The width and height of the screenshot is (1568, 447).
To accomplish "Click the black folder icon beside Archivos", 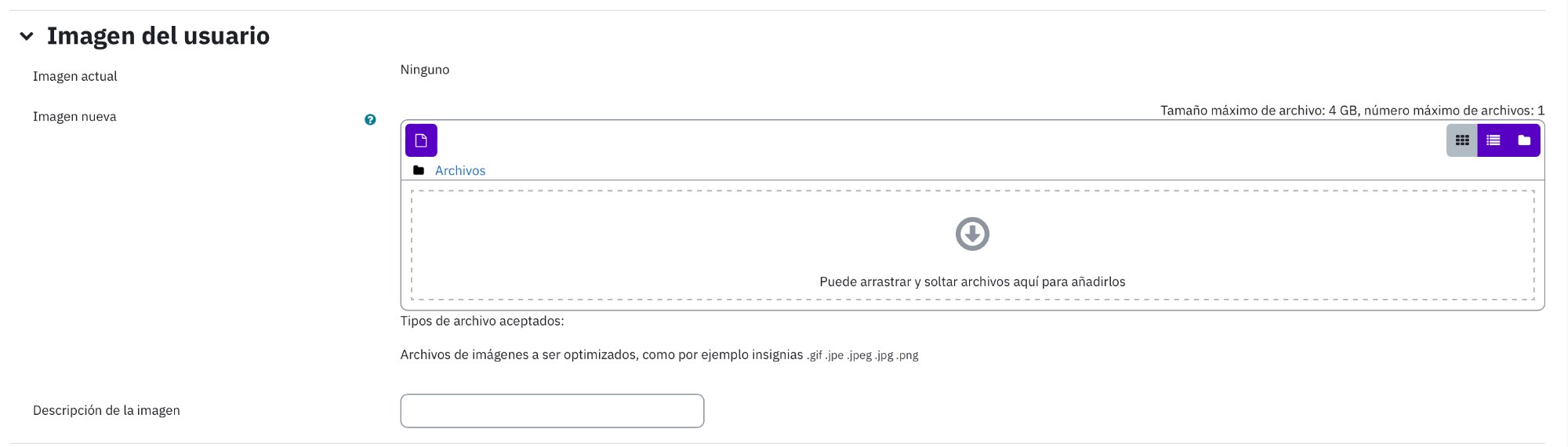I will (x=419, y=170).
